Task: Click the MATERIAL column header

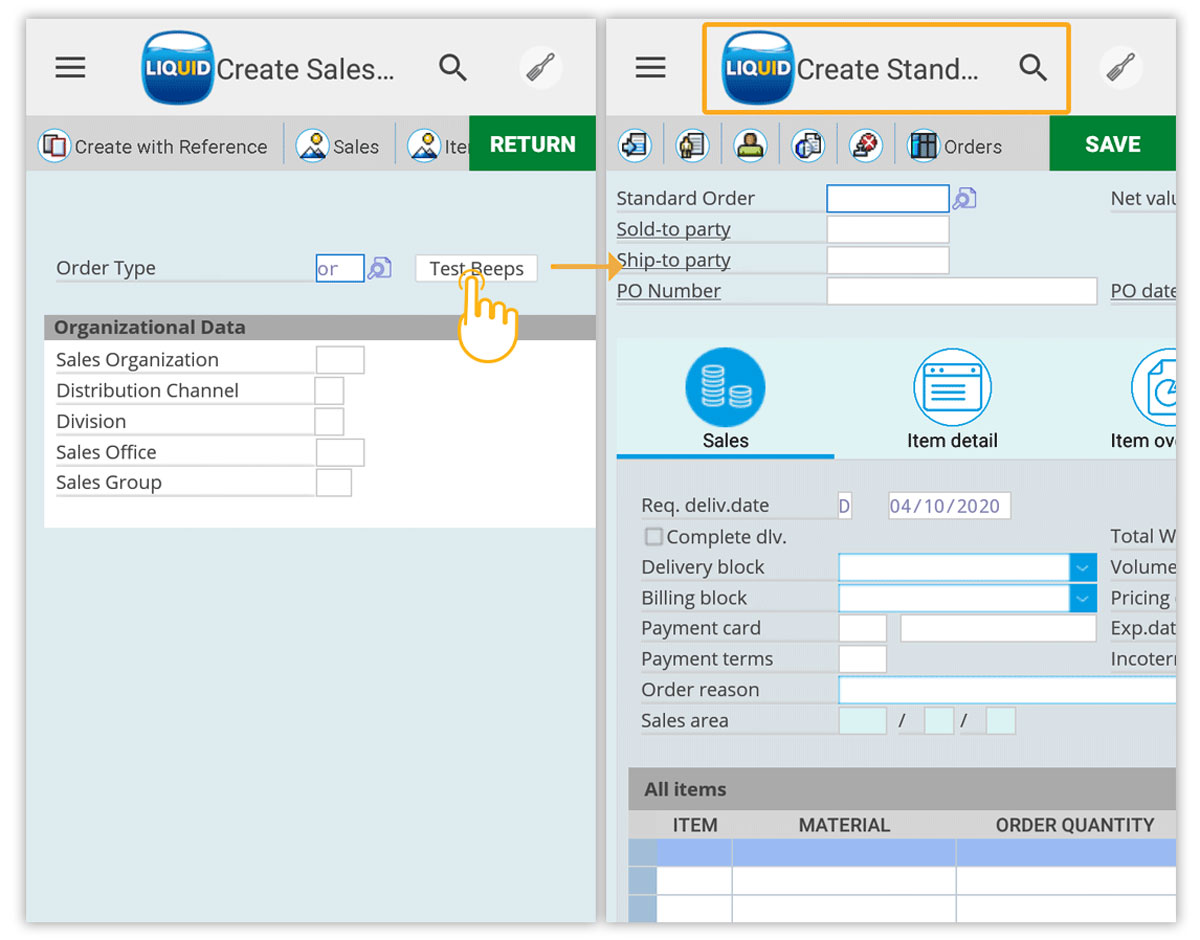Action: (x=844, y=825)
